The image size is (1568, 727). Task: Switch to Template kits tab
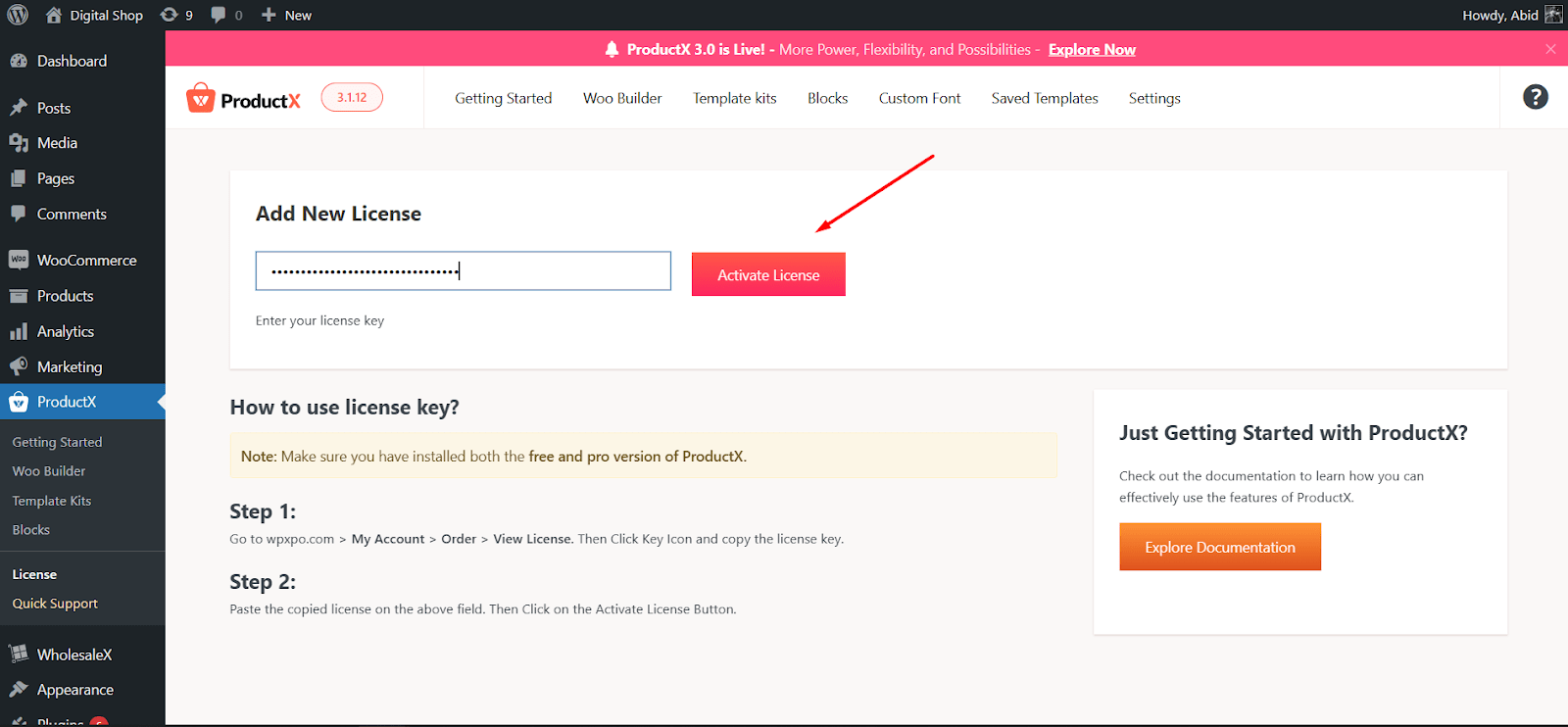[x=735, y=98]
